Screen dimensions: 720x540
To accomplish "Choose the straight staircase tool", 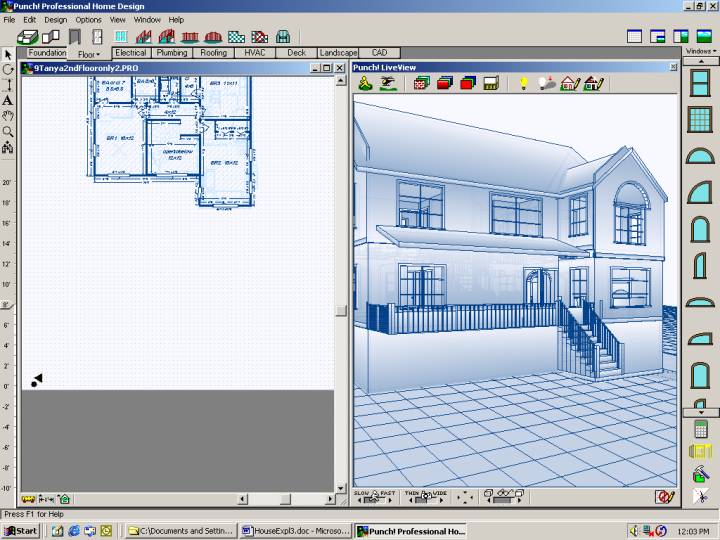I will pyautogui.click(x=143, y=37).
